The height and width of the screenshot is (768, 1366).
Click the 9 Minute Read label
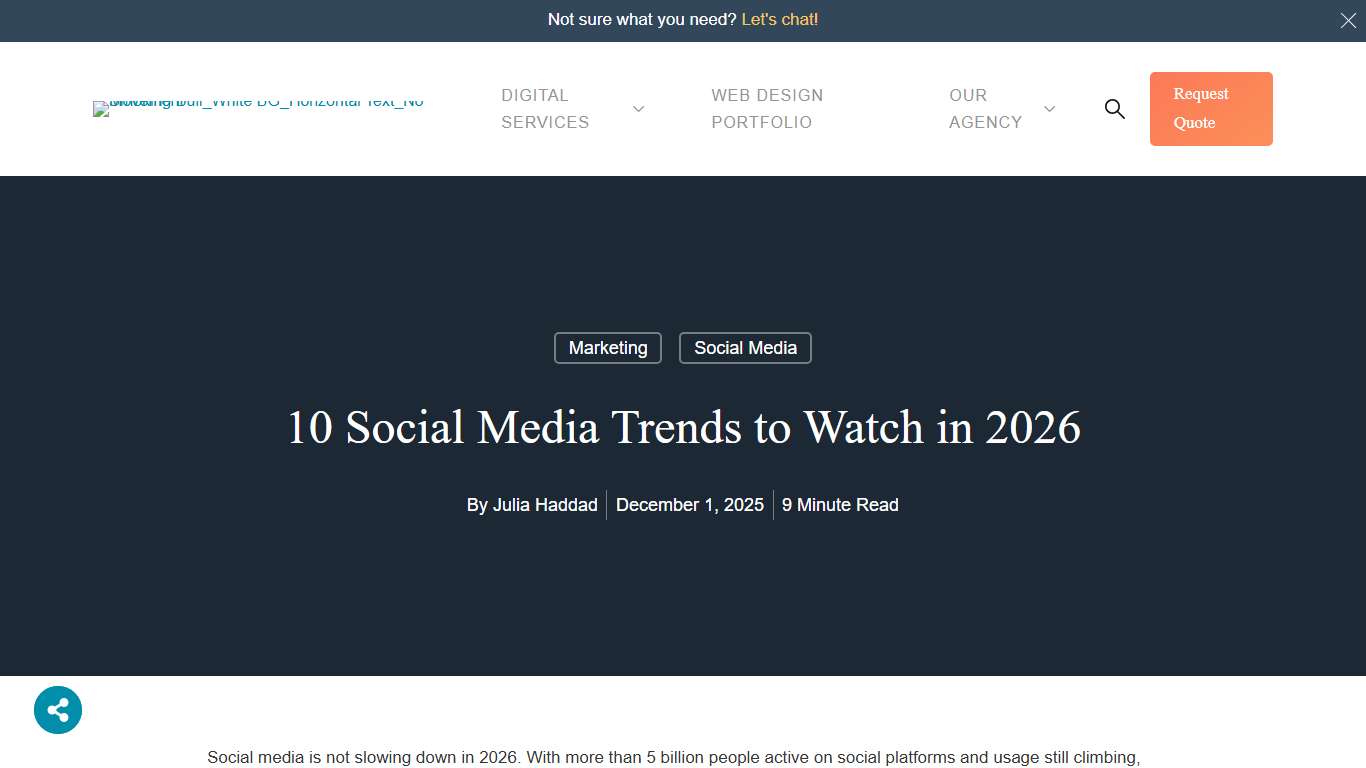[x=840, y=505]
